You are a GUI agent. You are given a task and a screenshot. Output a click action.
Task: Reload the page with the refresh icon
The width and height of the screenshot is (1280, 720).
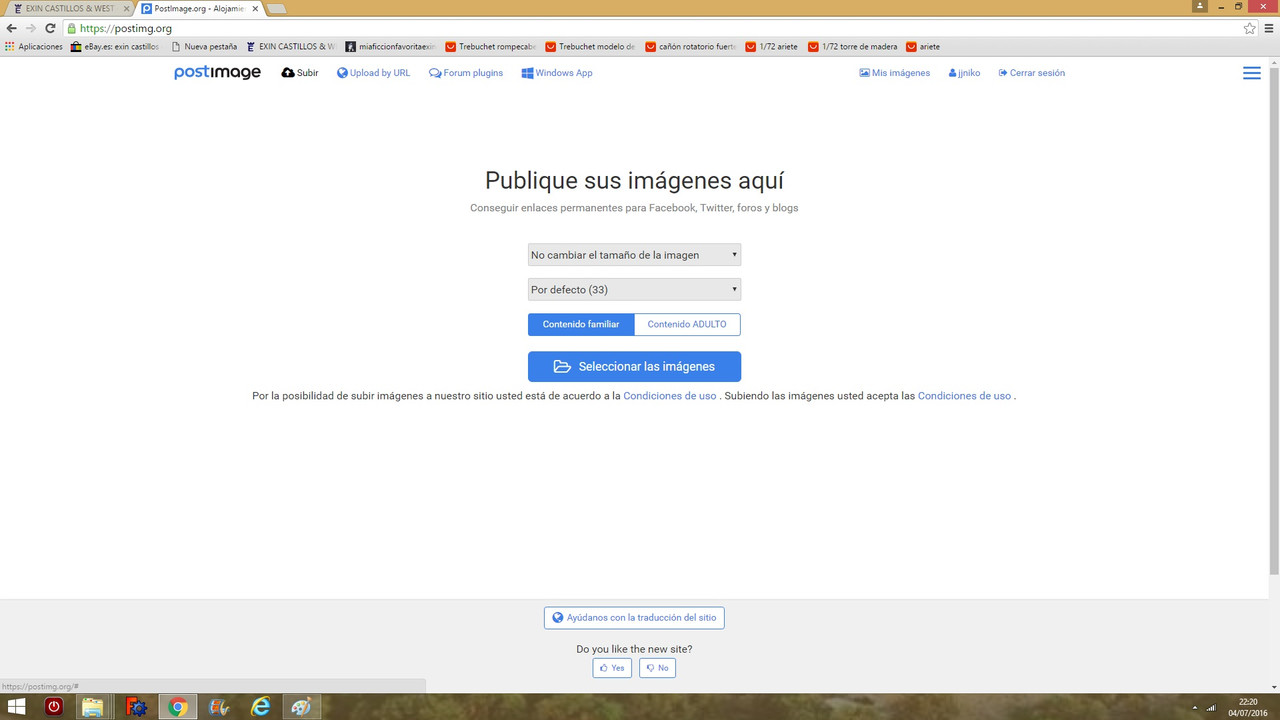point(49,28)
